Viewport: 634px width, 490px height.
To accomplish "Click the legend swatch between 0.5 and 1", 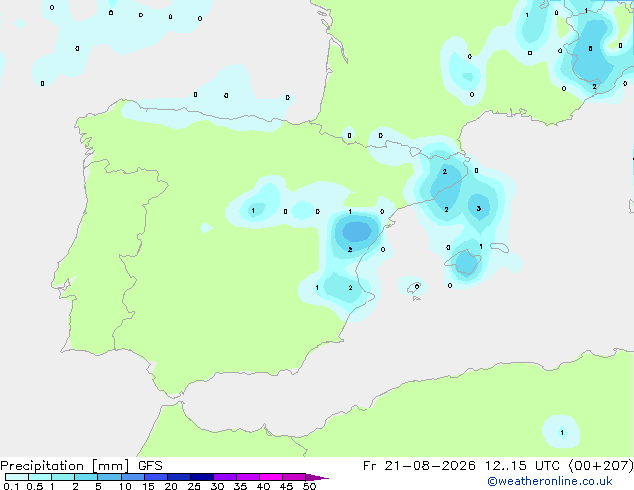I will (40, 477).
